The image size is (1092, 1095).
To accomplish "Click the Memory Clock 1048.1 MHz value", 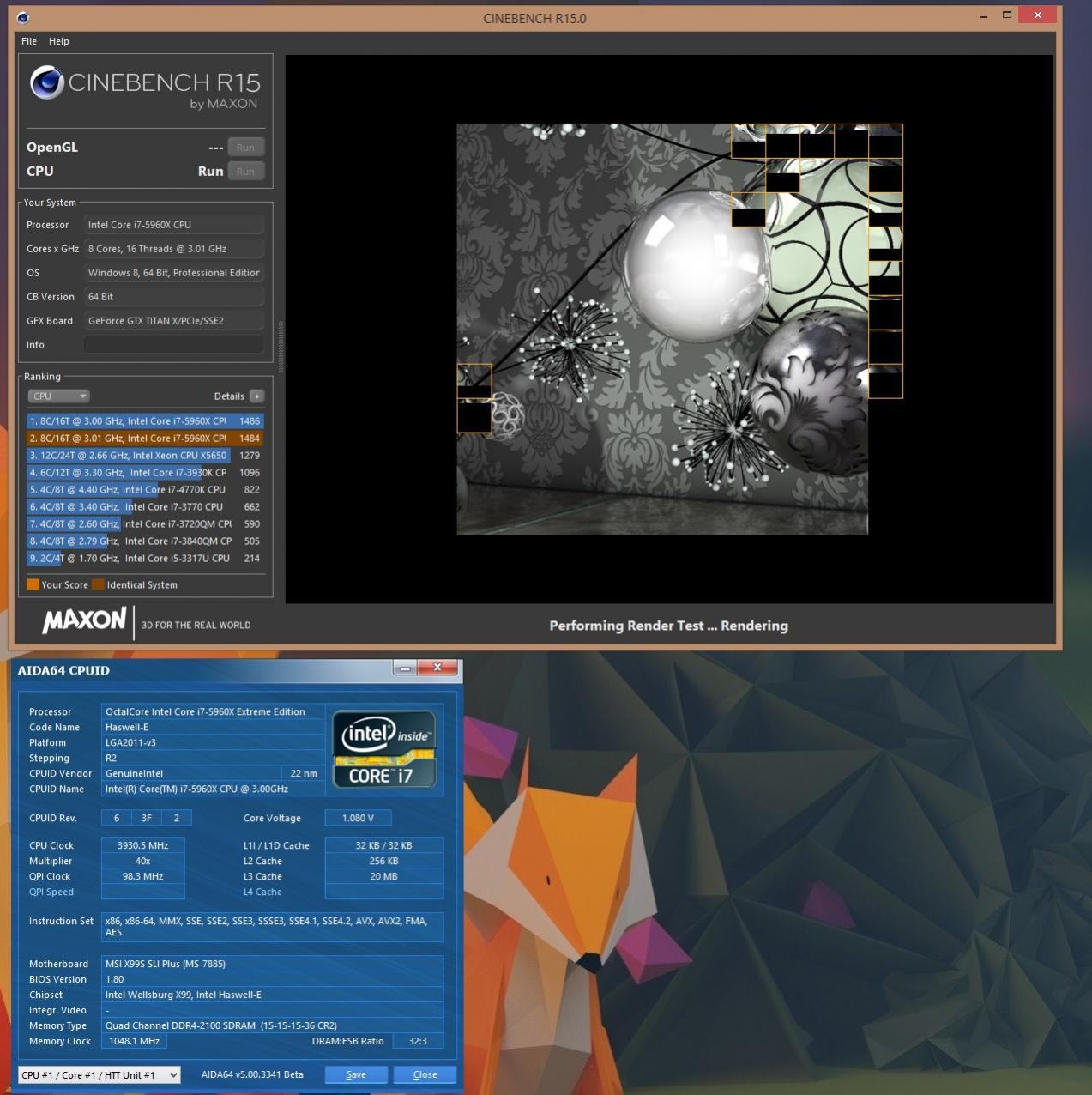I will [x=134, y=1042].
